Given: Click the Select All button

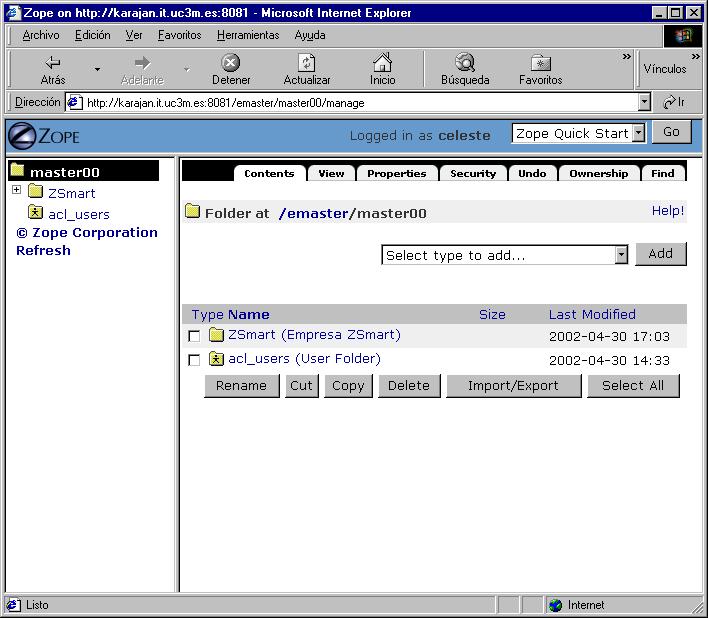Looking at the screenshot, I should [633, 386].
